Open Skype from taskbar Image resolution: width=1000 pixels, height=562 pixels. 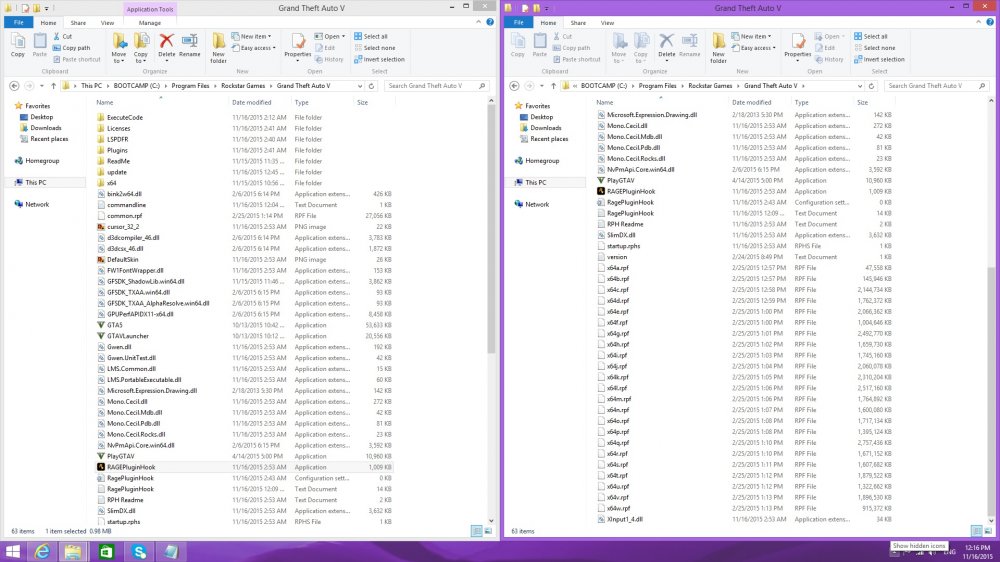click(x=139, y=552)
